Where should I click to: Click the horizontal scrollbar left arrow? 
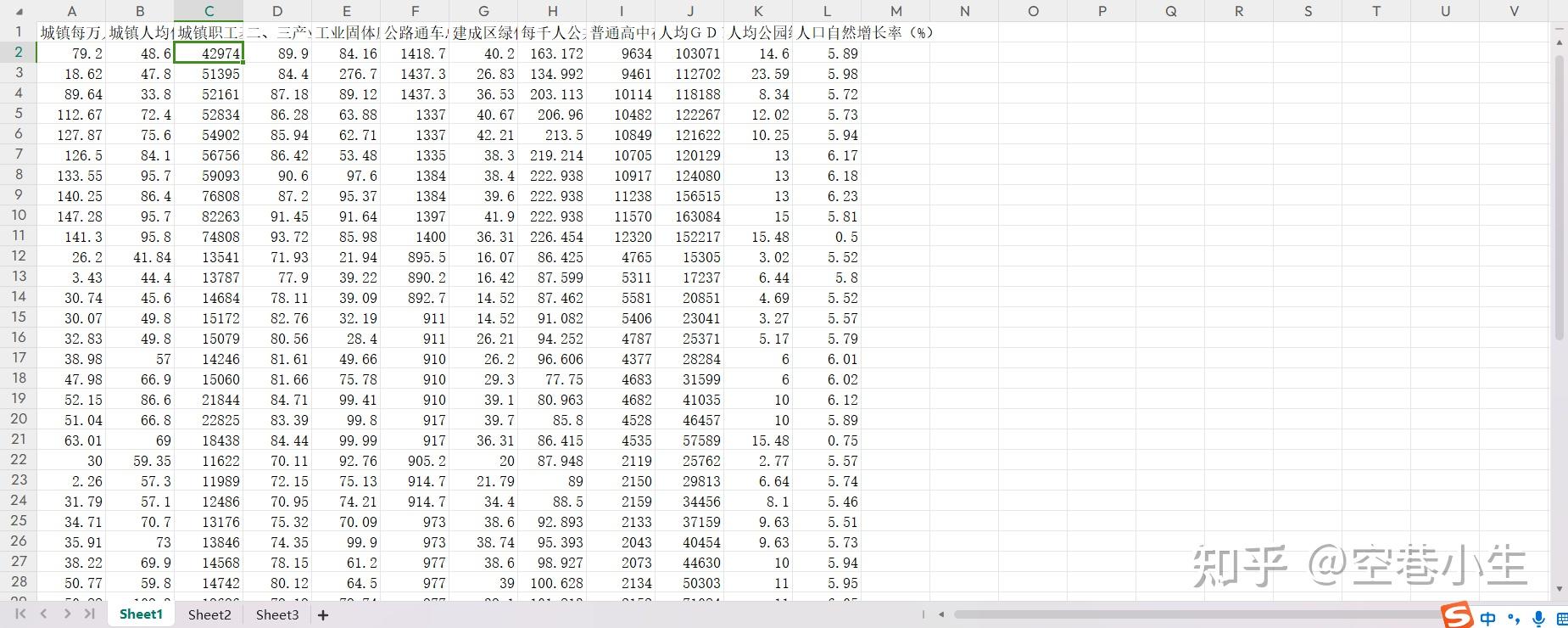[941, 614]
